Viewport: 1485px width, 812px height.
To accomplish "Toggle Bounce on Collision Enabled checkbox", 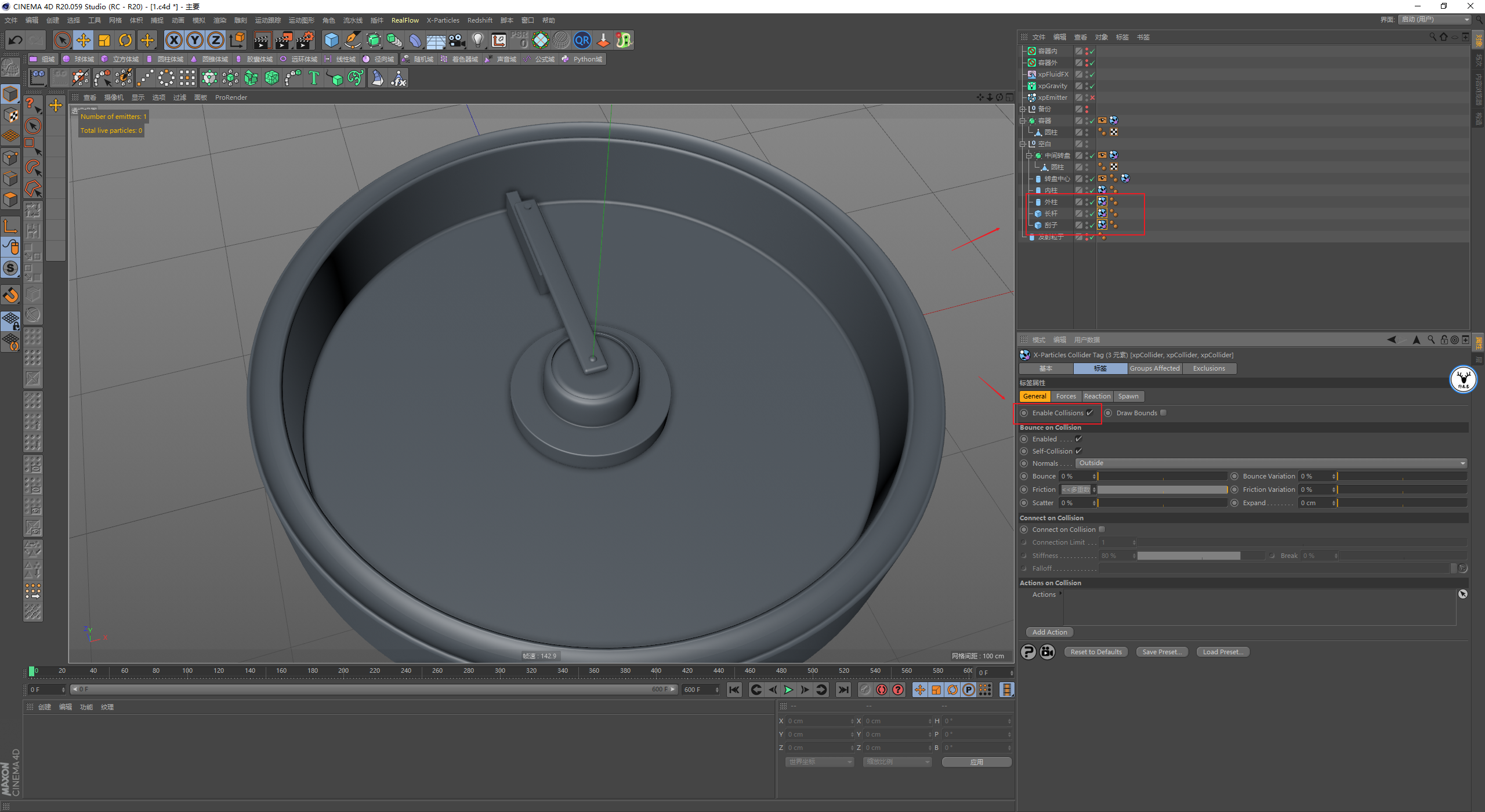I will click(1078, 439).
